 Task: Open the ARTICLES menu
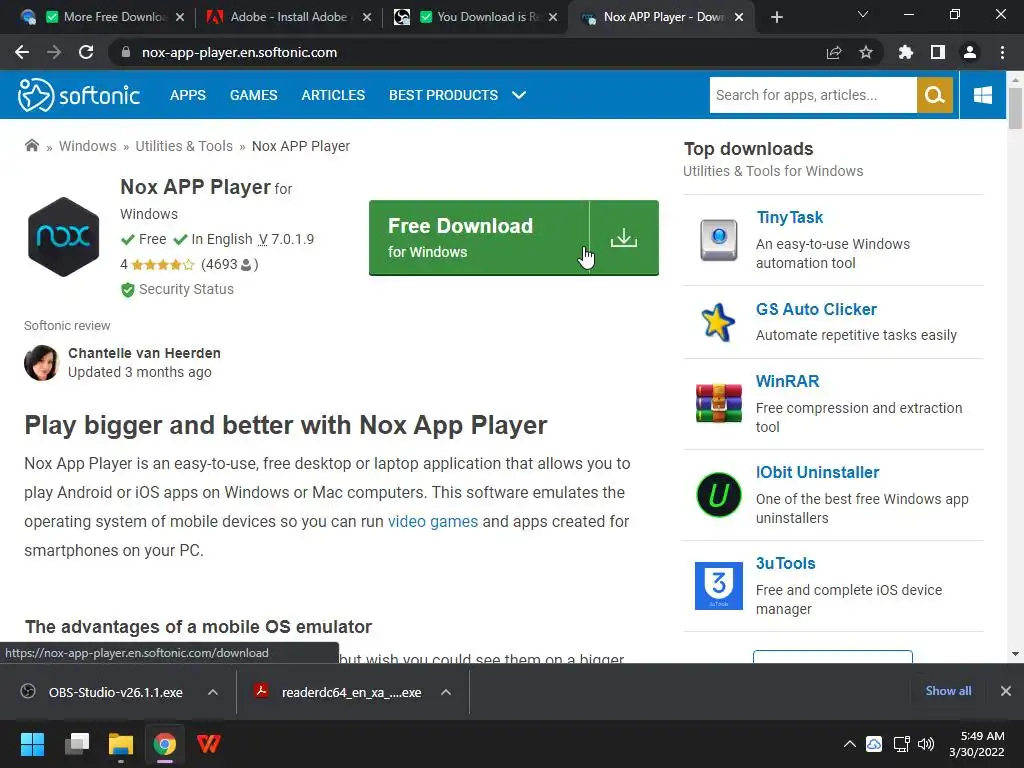coord(333,95)
